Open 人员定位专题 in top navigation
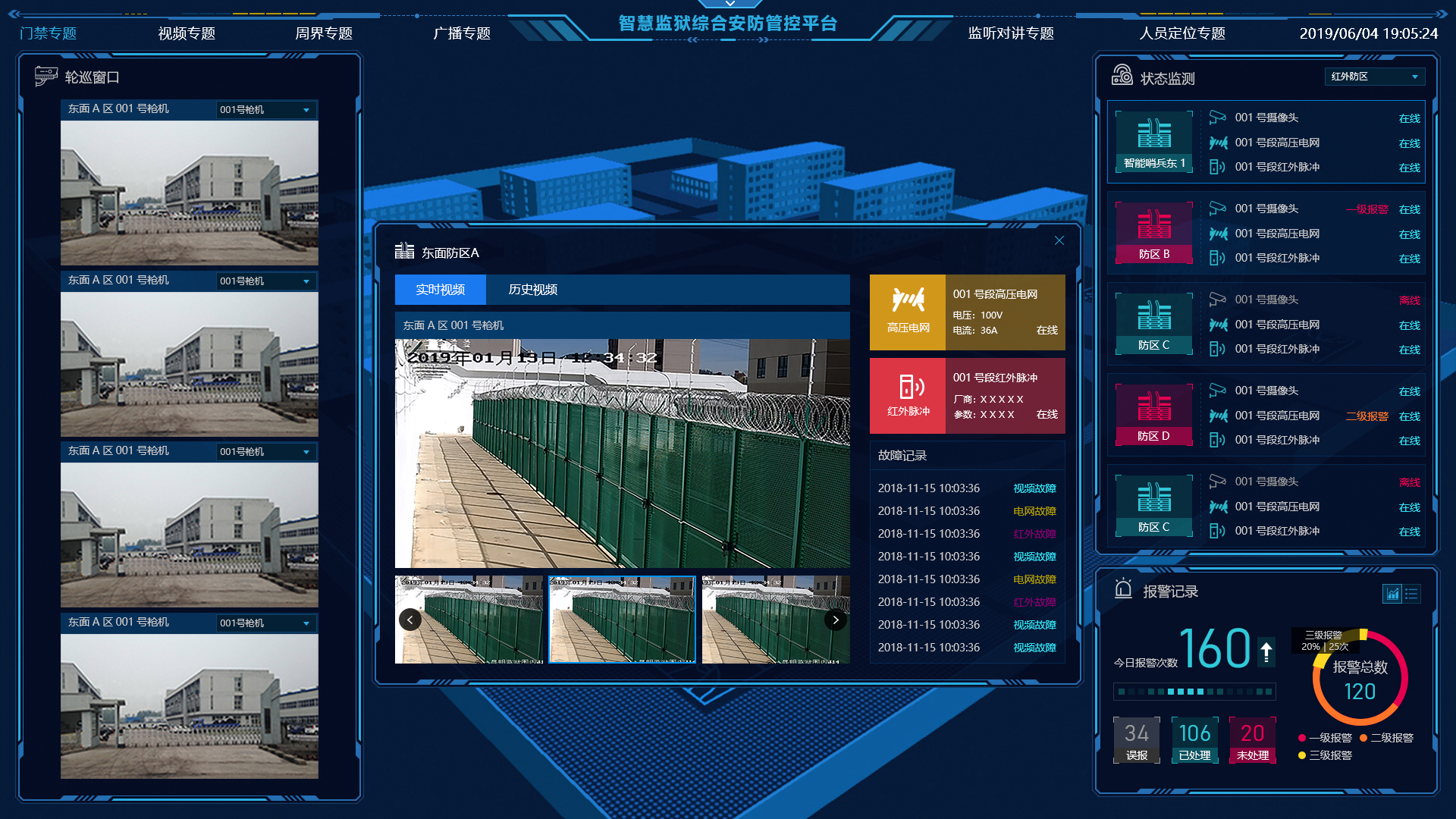1456x819 pixels. [1181, 33]
